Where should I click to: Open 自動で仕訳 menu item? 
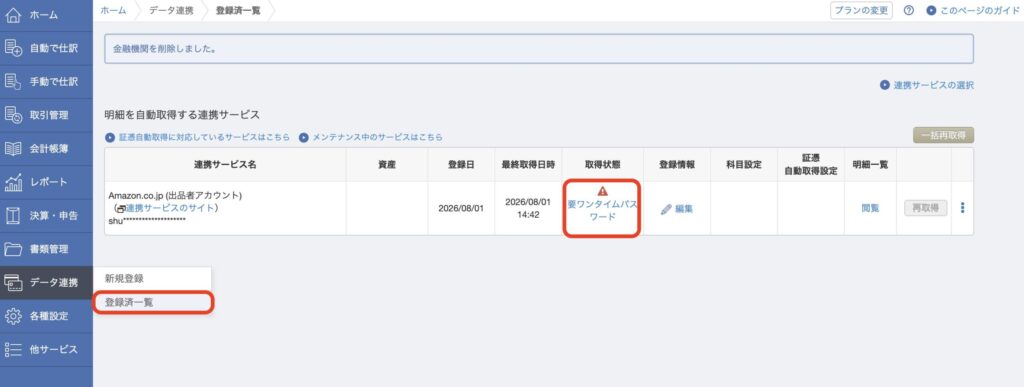[x=46, y=48]
